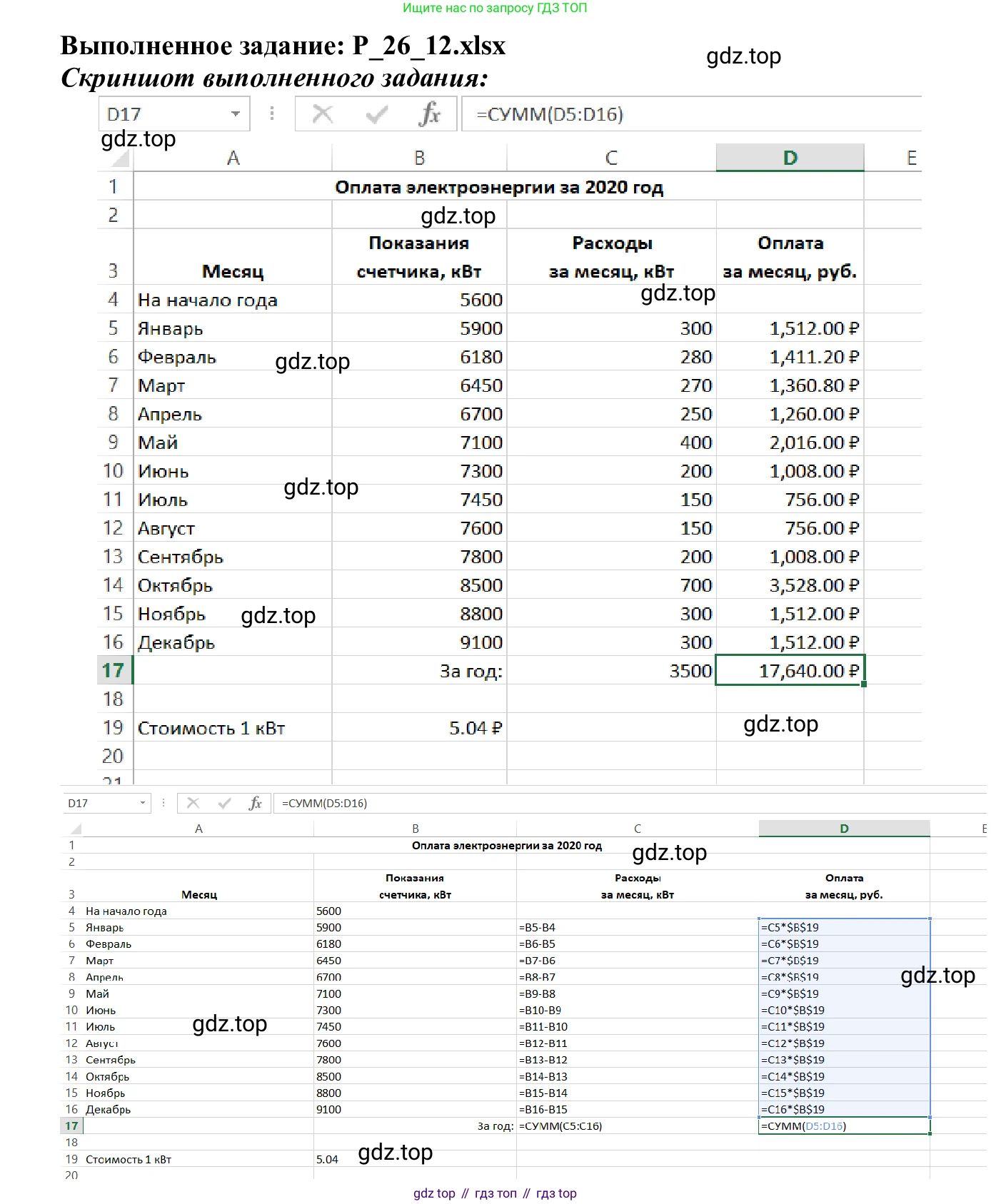
Task: Click the cell =СУММ(C5:C16) in the bottom sheet
Action: click(638, 1125)
